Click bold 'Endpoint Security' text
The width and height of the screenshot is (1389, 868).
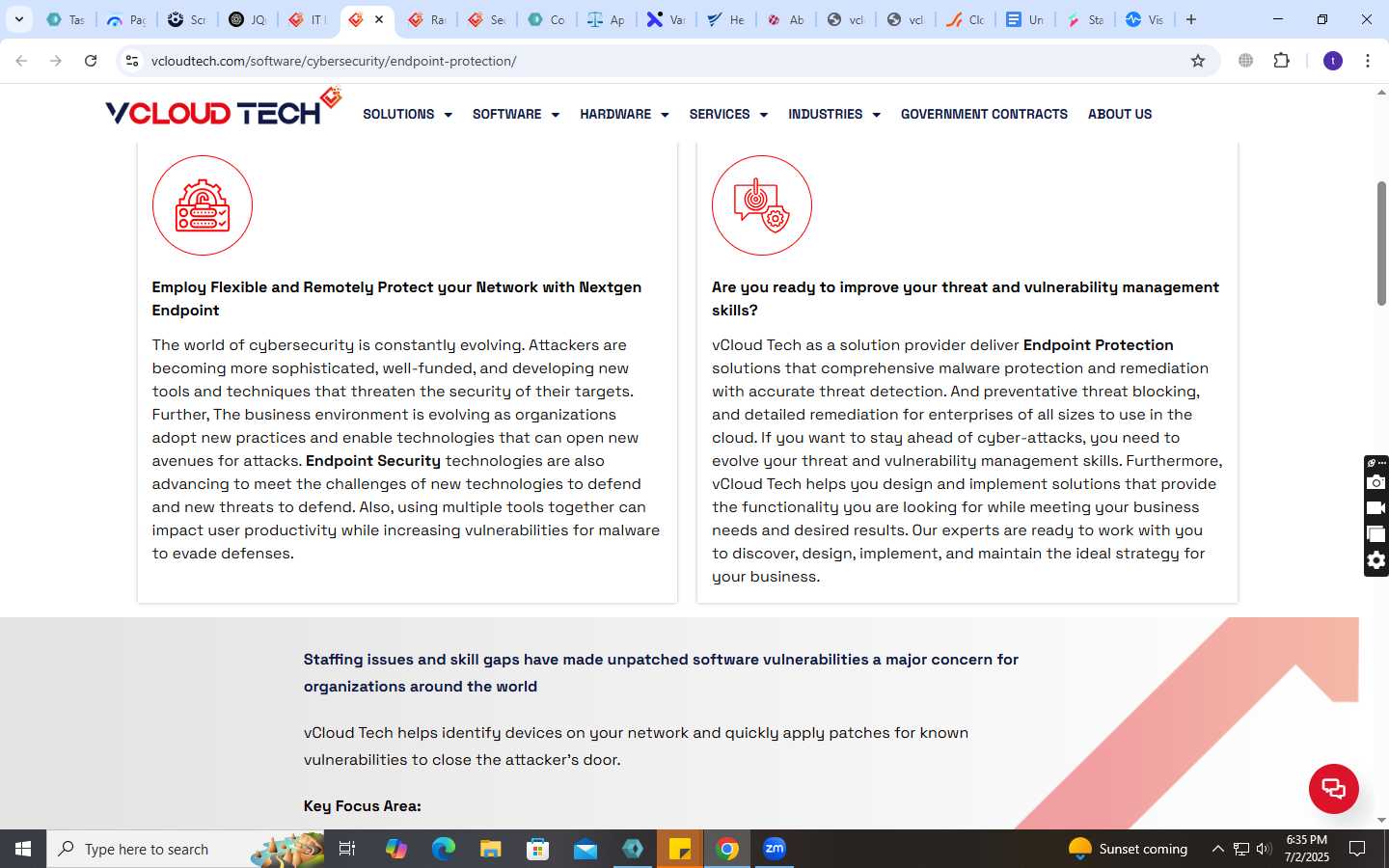point(373,461)
